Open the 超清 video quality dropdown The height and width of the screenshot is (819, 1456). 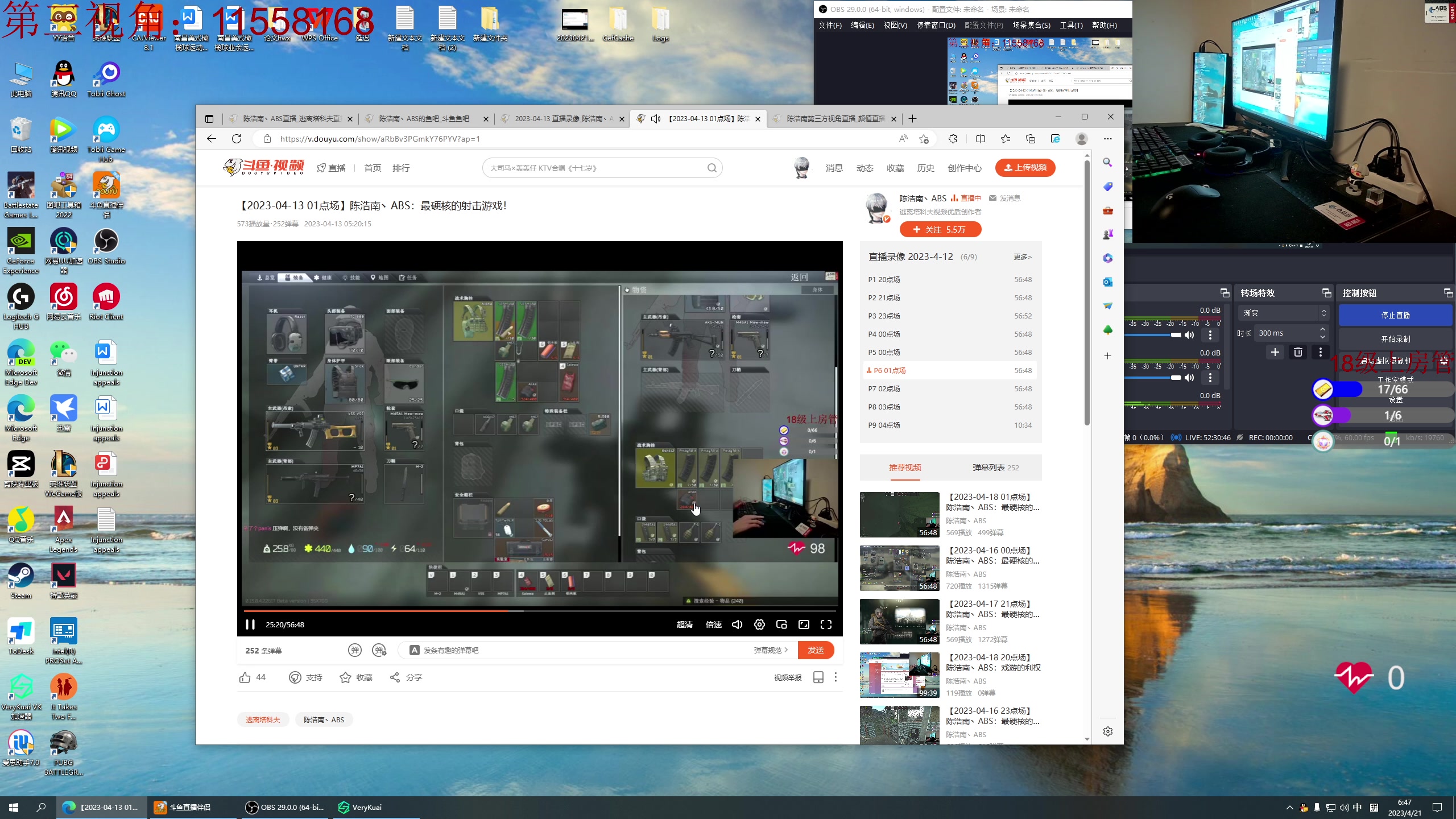click(x=685, y=624)
